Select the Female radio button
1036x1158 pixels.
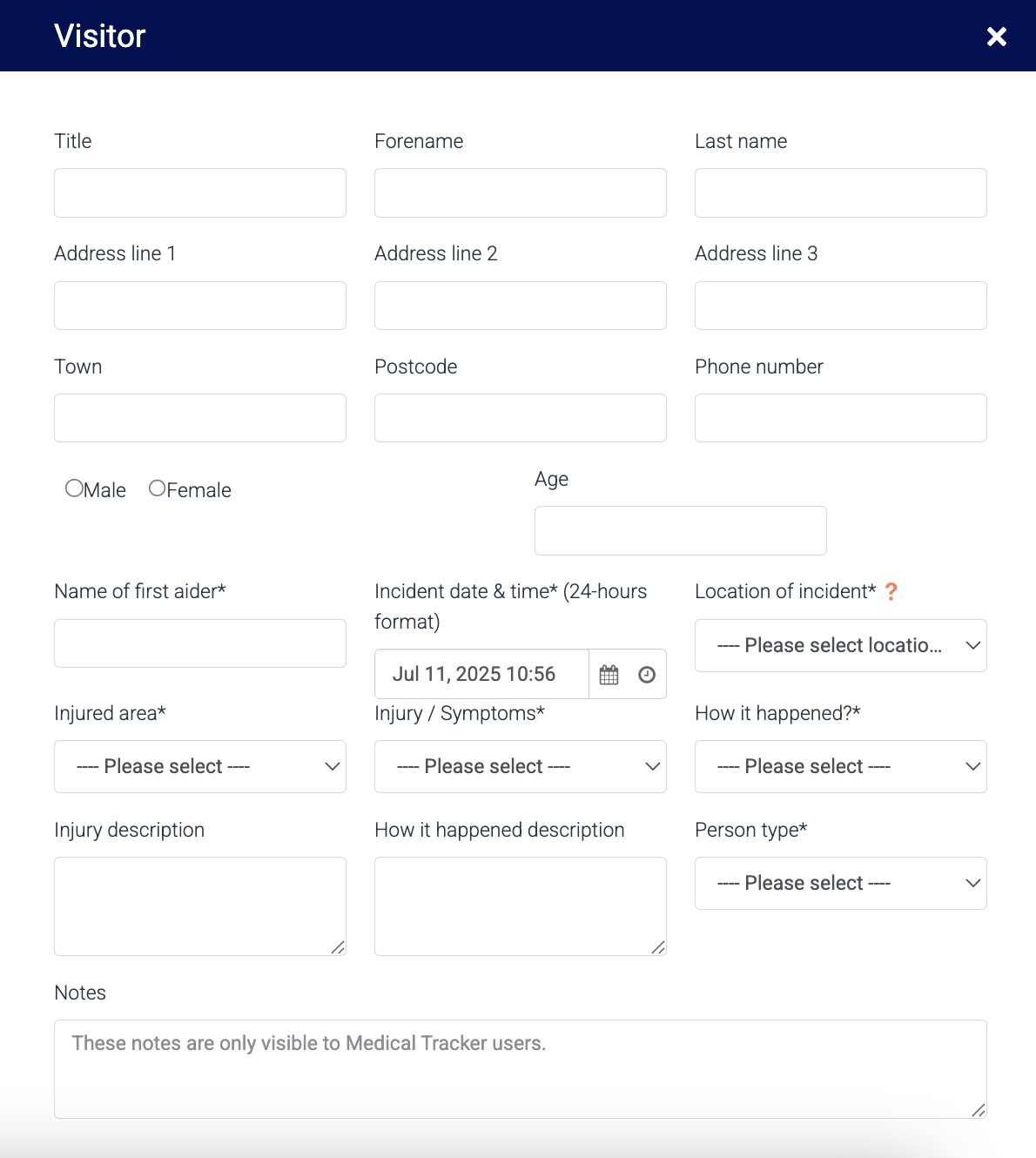pyautogui.click(x=158, y=488)
